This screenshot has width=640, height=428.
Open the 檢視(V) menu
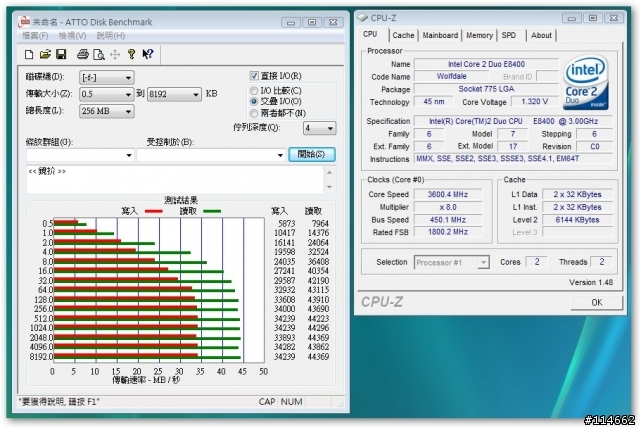(x=72, y=36)
